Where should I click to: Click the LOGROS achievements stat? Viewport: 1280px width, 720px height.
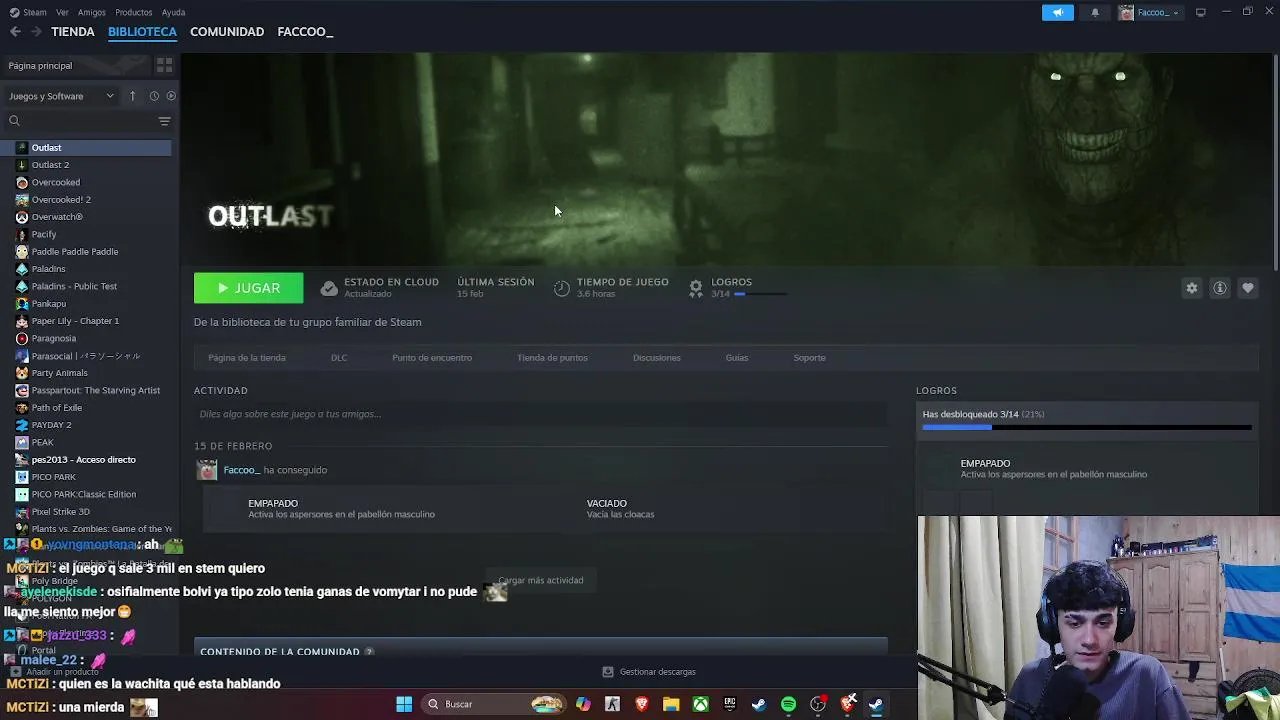737,288
